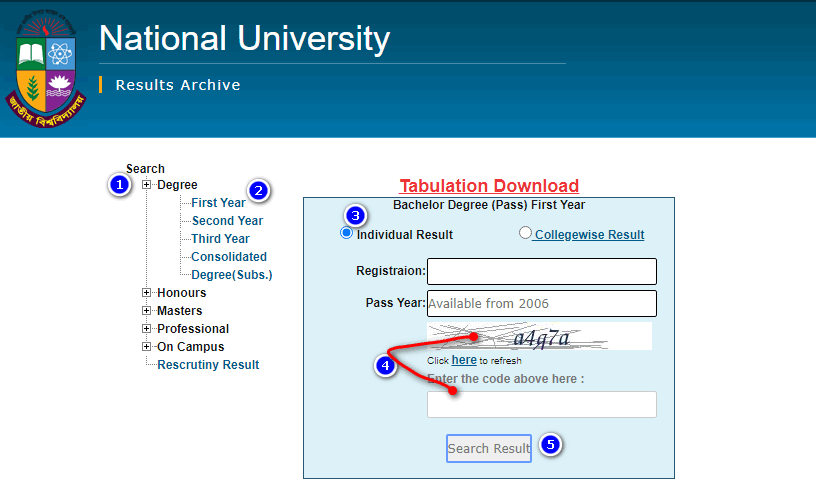Select the On Campus category label
Viewport: 816px width, 482px height.
click(x=190, y=347)
